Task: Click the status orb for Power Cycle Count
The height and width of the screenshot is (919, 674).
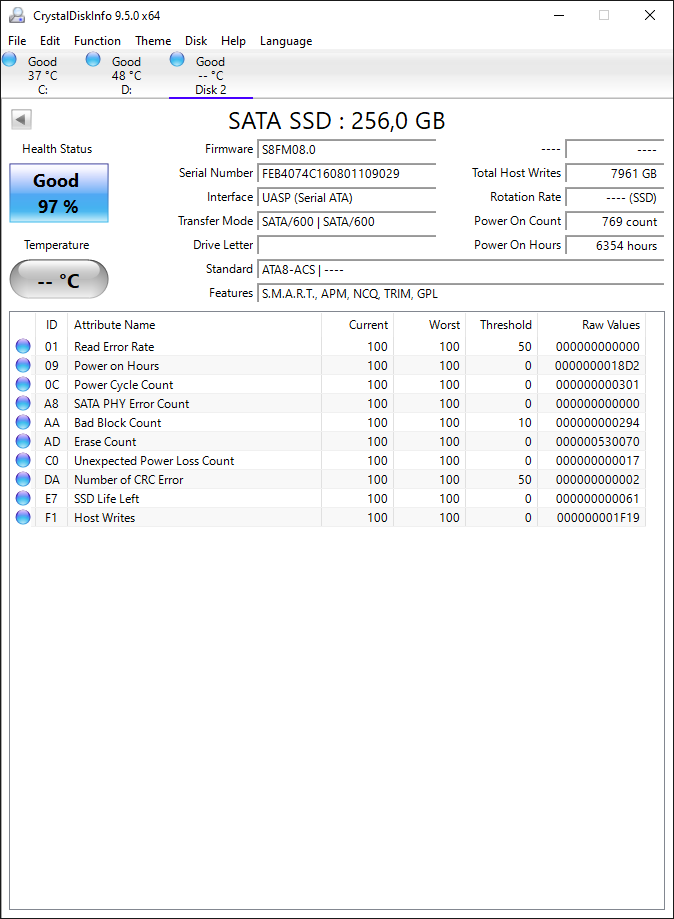Action: tap(23, 384)
